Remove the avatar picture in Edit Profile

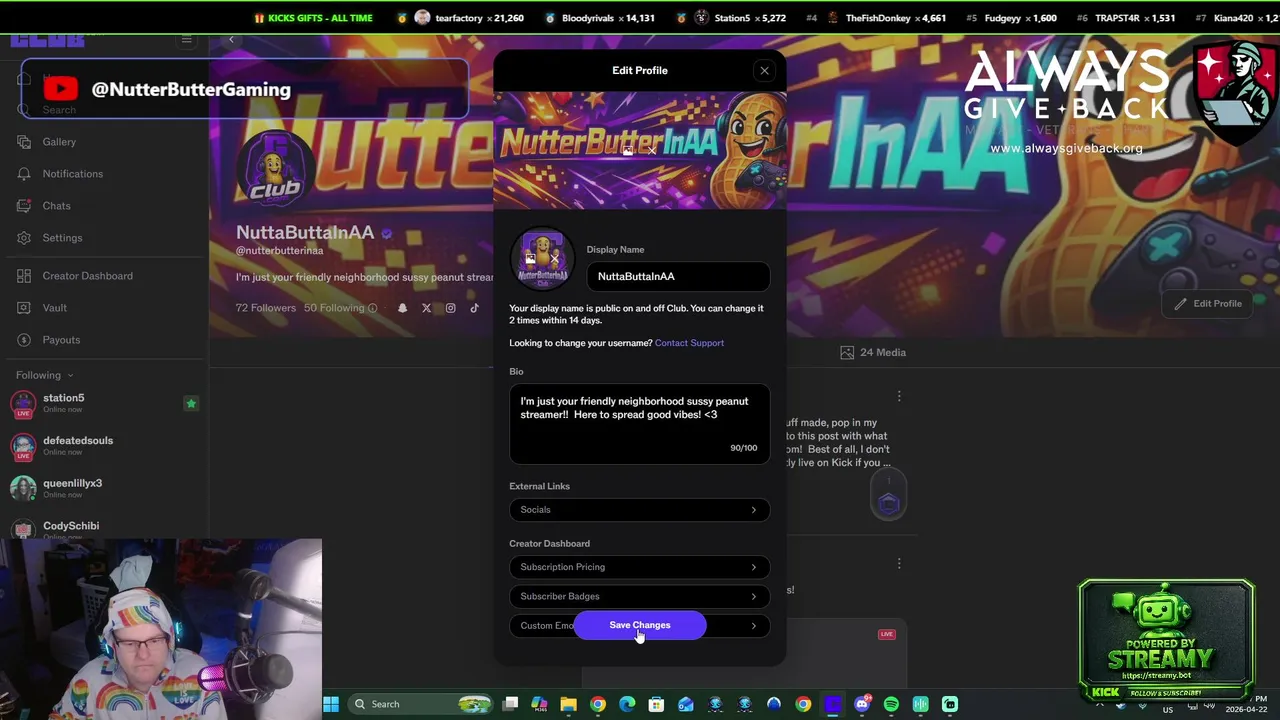(555, 259)
